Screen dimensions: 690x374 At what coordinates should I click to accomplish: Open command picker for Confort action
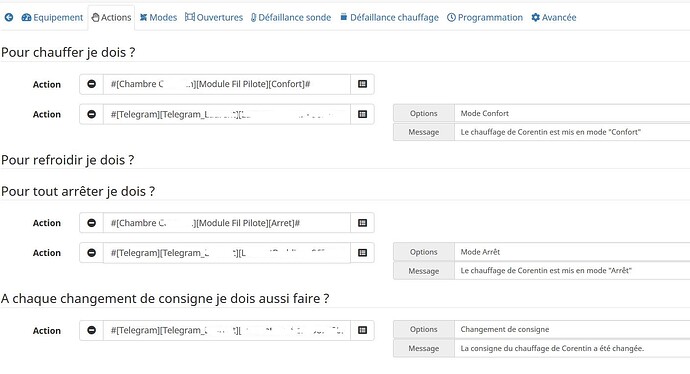[x=362, y=84]
